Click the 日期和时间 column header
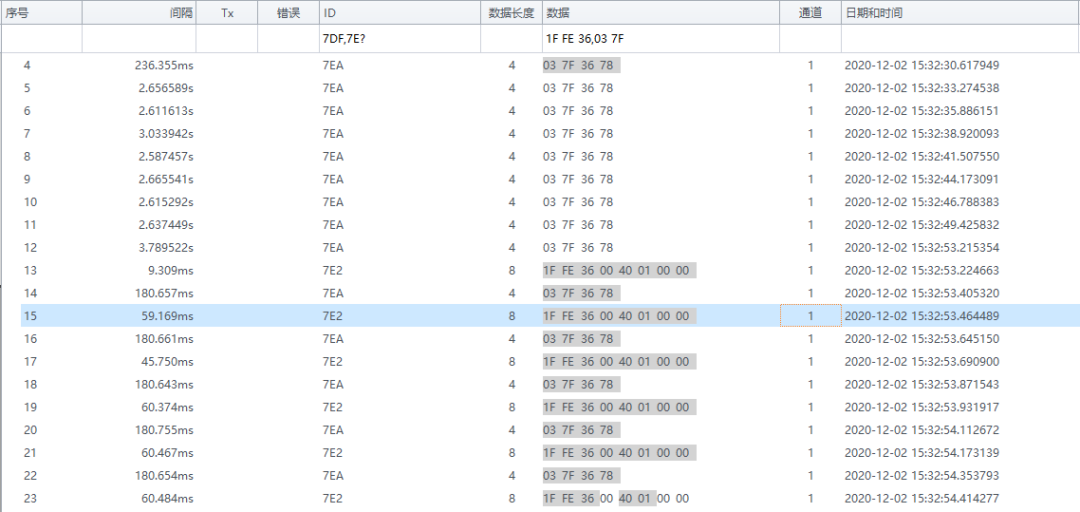Image resolution: width=1080 pixels, height=512 pixels. 960,13
